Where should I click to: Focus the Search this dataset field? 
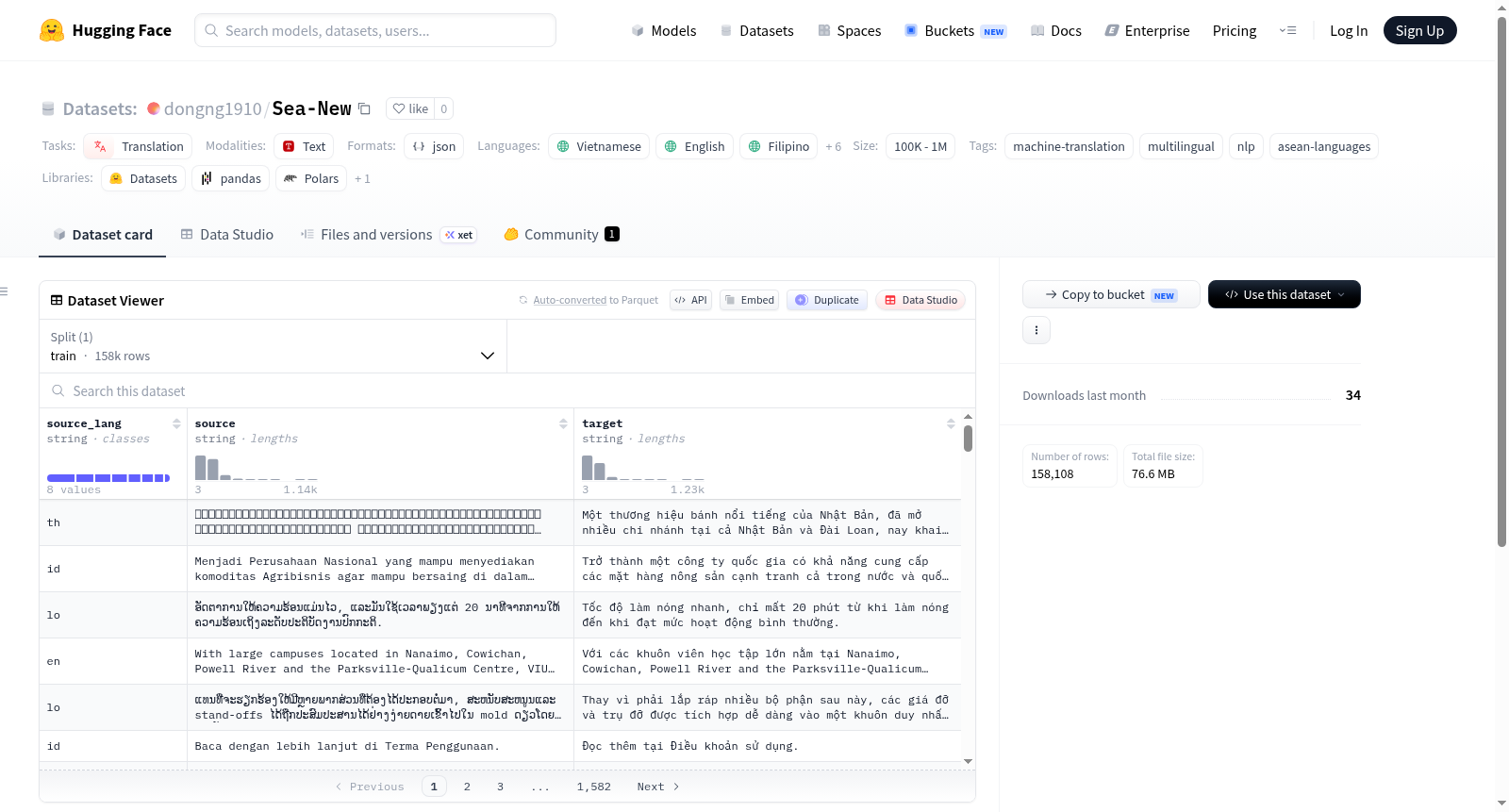507,390
